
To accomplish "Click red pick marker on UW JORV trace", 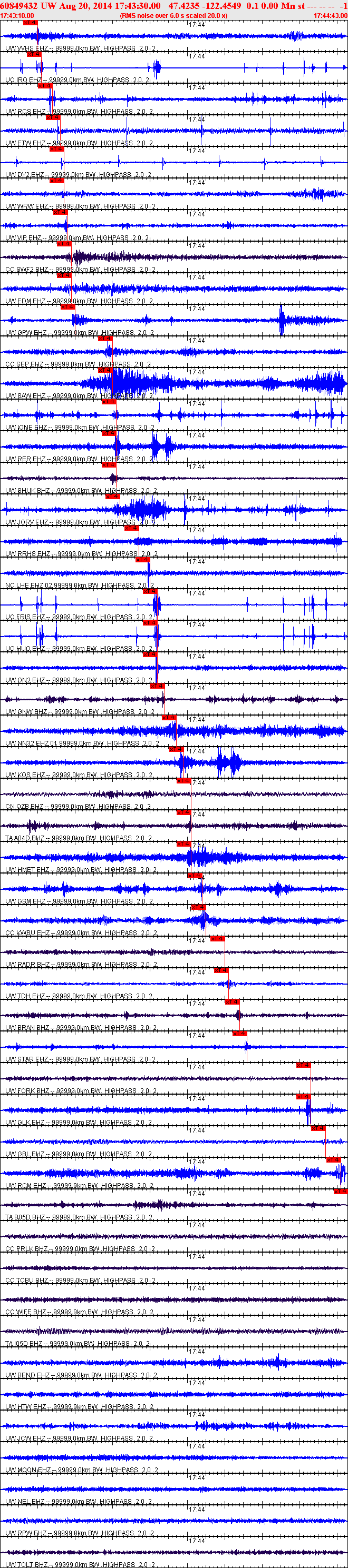I will click(x=113, y=497).
